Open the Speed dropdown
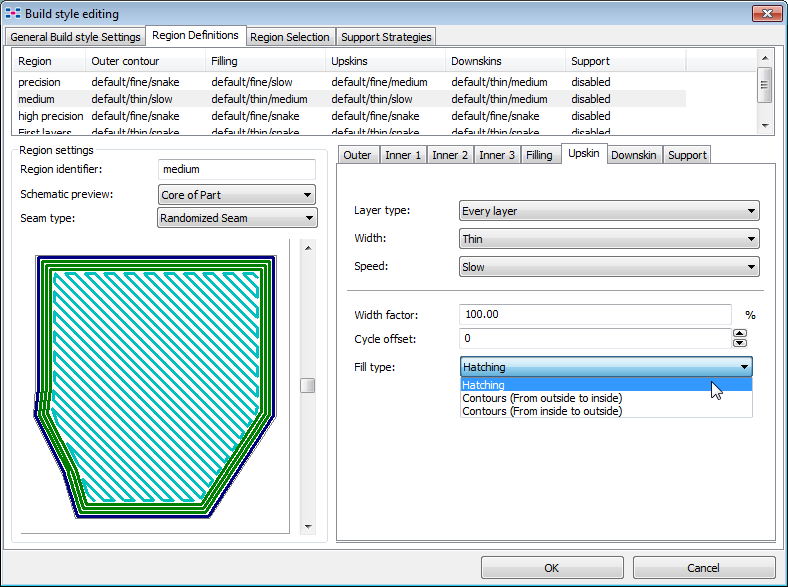 pos(609,267)
